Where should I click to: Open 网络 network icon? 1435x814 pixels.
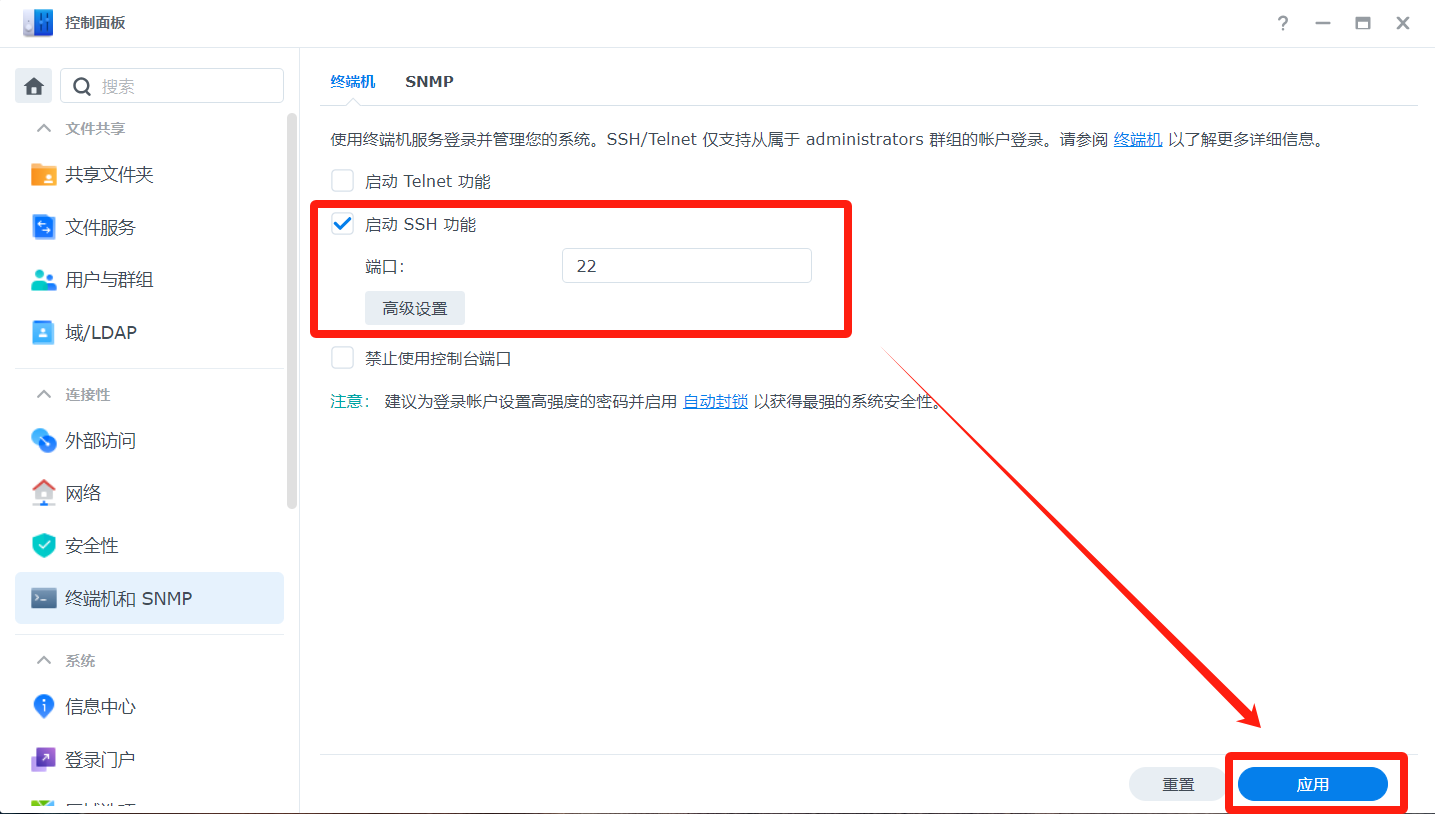43,493
